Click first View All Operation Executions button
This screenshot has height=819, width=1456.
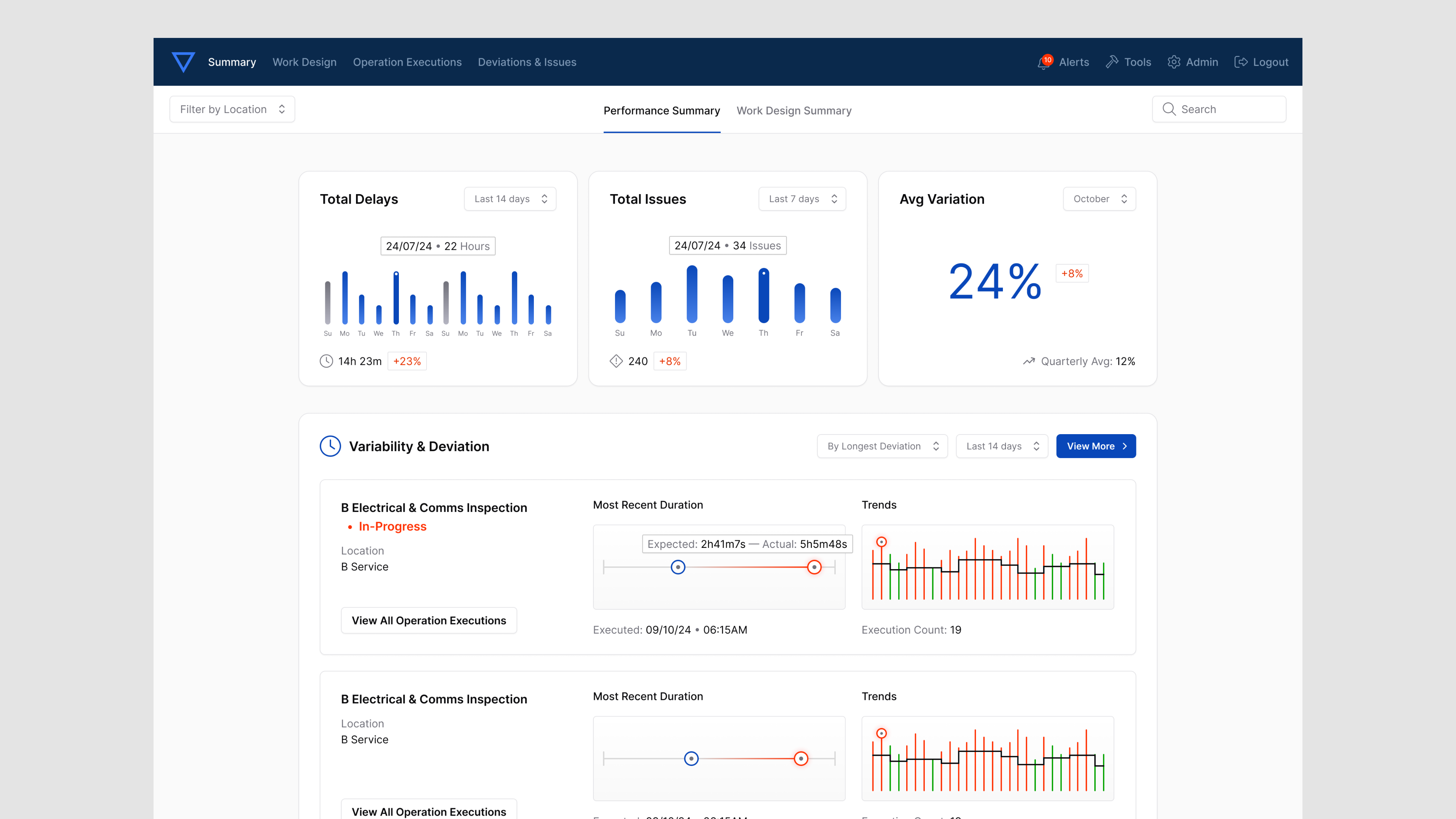pyautogui.click(x=428, y=620)
